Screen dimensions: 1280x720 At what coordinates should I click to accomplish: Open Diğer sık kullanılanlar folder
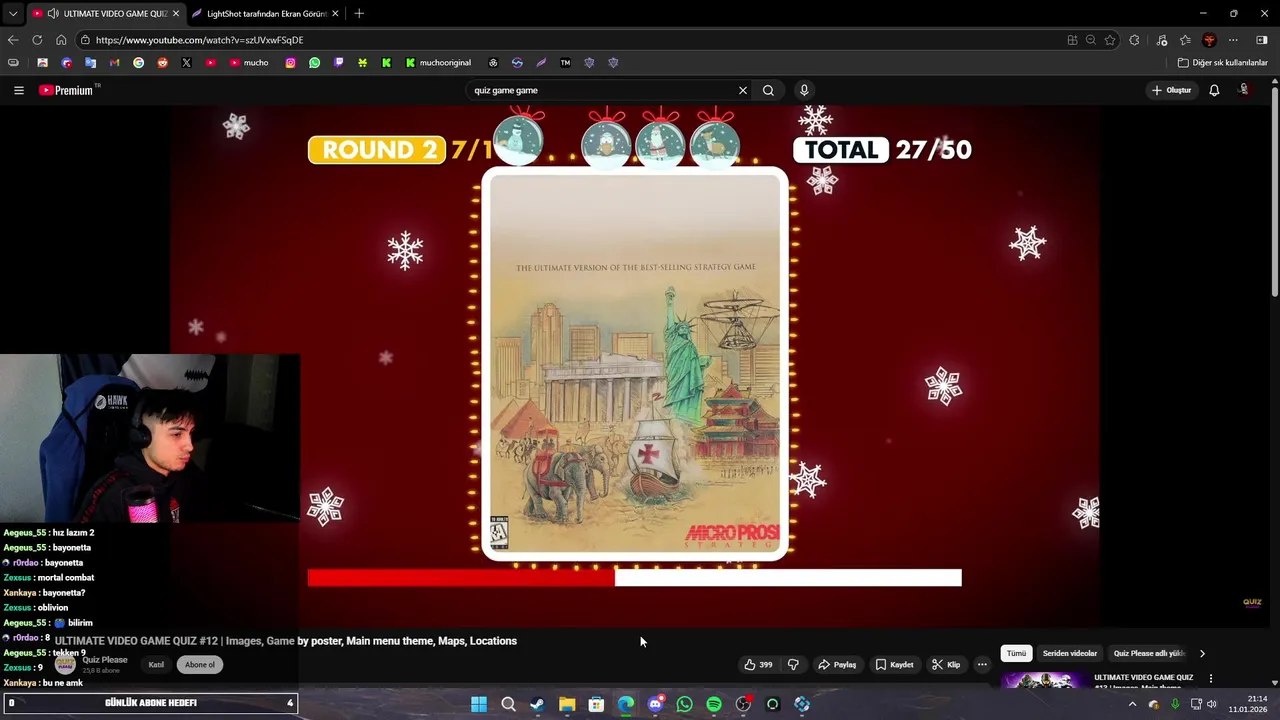(1222, 62)
